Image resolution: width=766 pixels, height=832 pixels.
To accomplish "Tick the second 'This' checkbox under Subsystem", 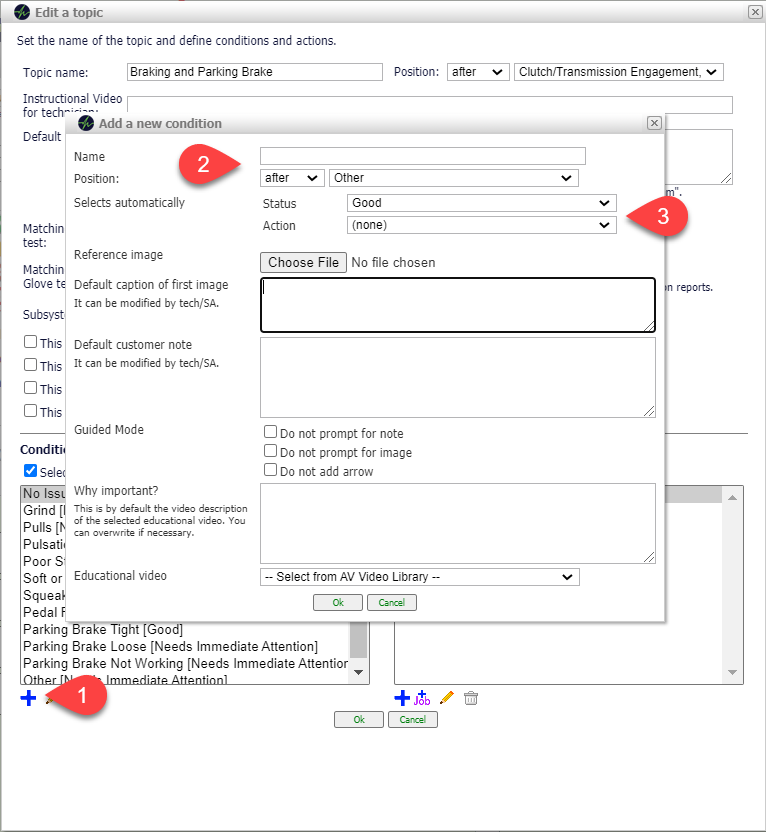I will tap(31, 365).
